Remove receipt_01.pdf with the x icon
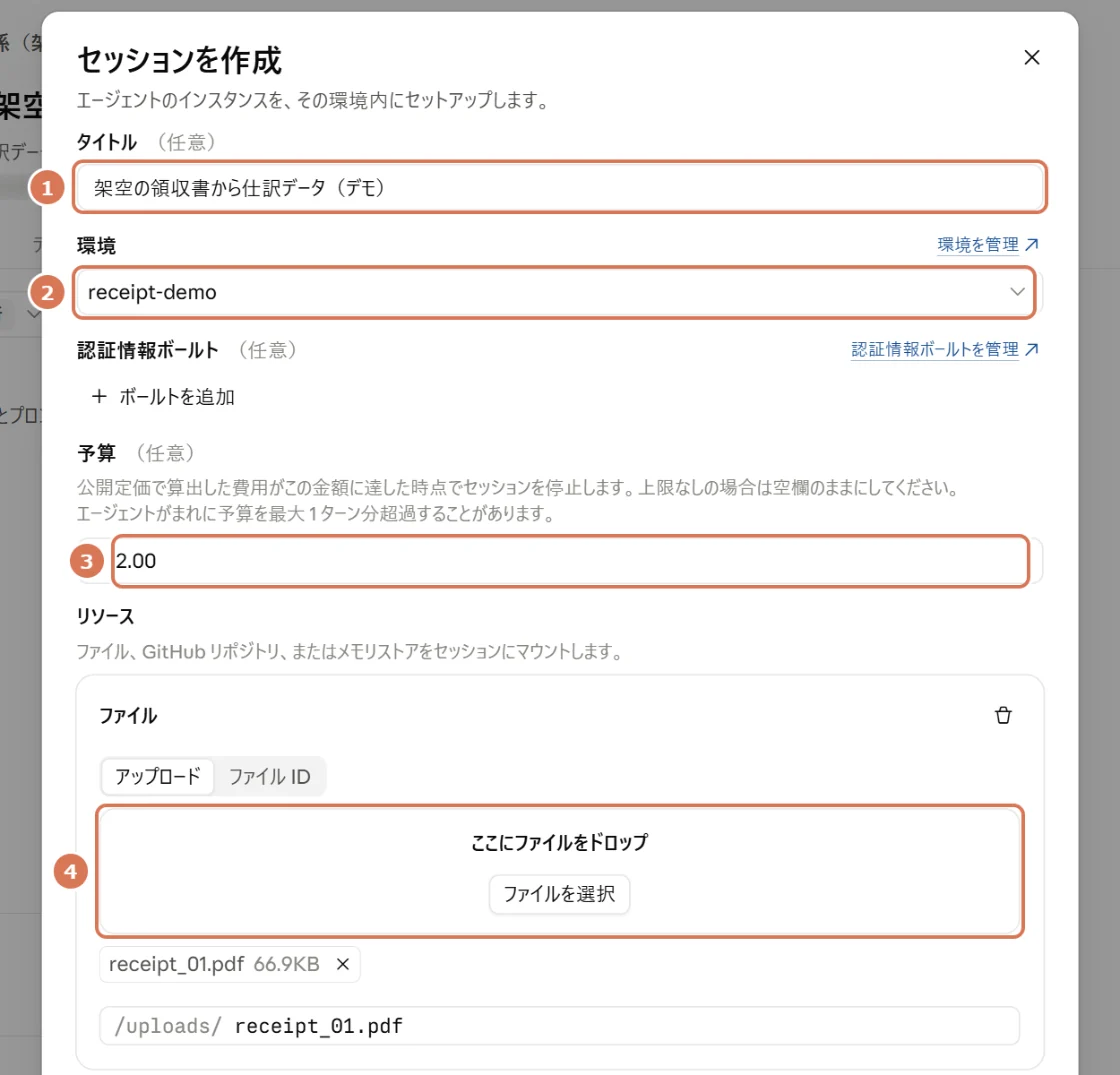This screenshot has height=1075, width=1120. coord(343,964)
